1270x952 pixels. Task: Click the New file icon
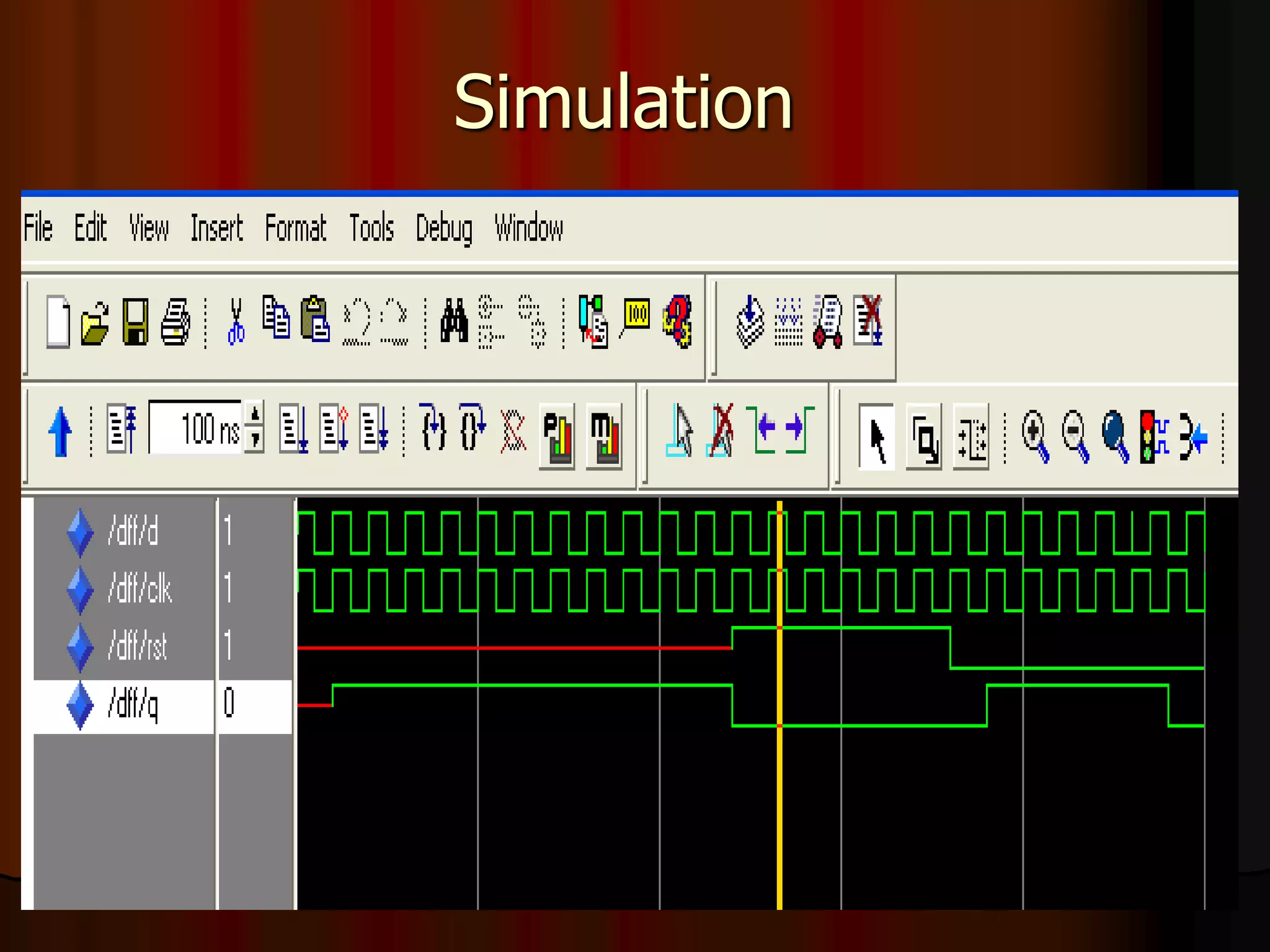pyautogui.click(x=58, y=322)
